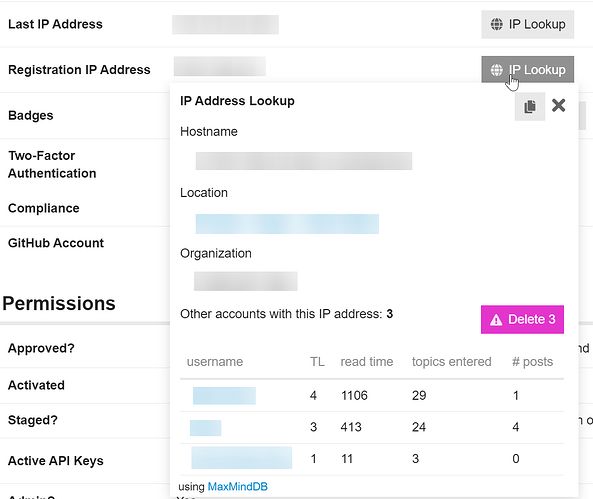Click the 'Staged?' row label
The width and height of the screenshot is (593, 499).
33,420
